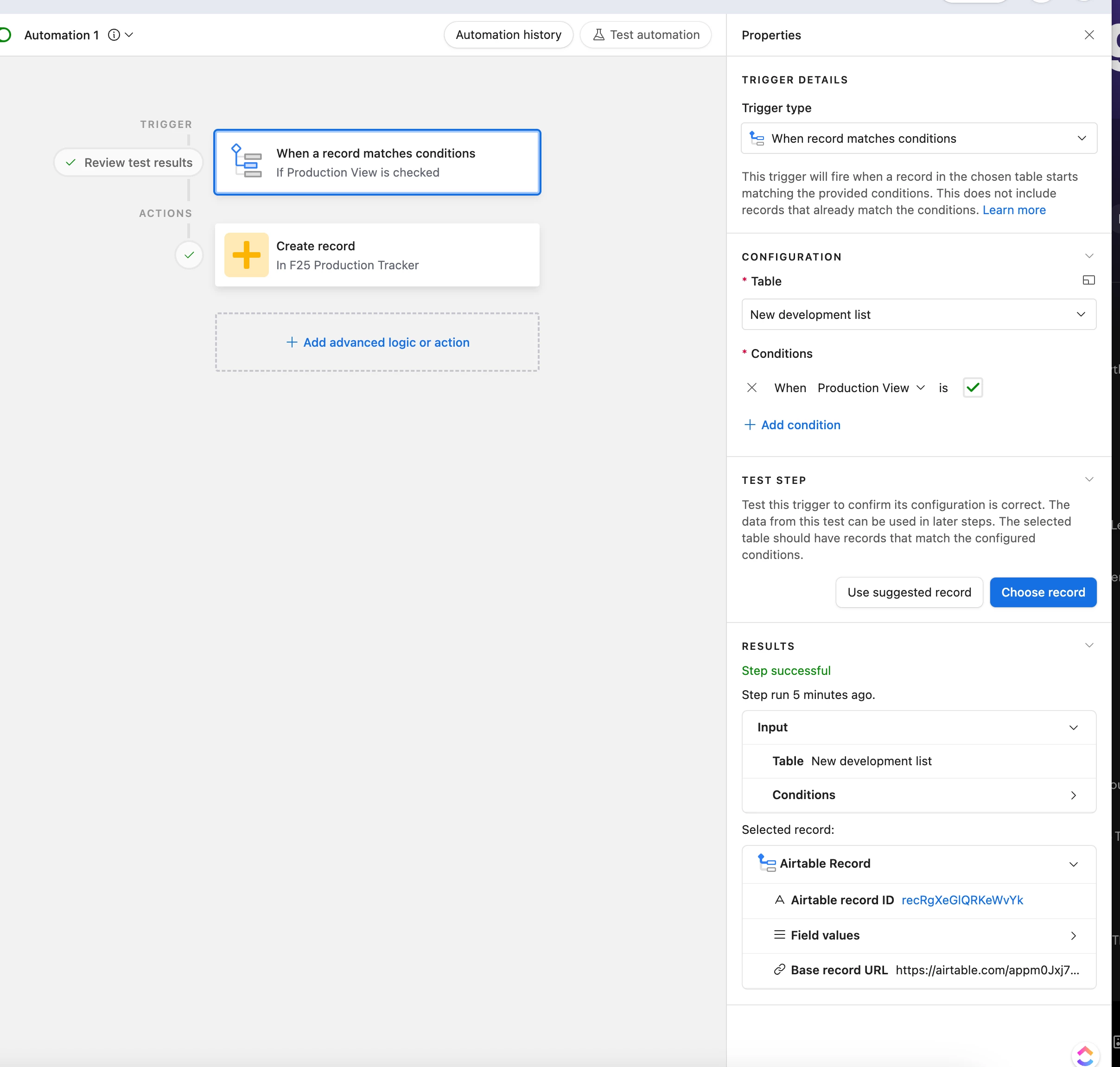Viewport: 1120px width, 1067px height.
Task: Open the Trigger type dropdown
Action: (x=918, y=138)
